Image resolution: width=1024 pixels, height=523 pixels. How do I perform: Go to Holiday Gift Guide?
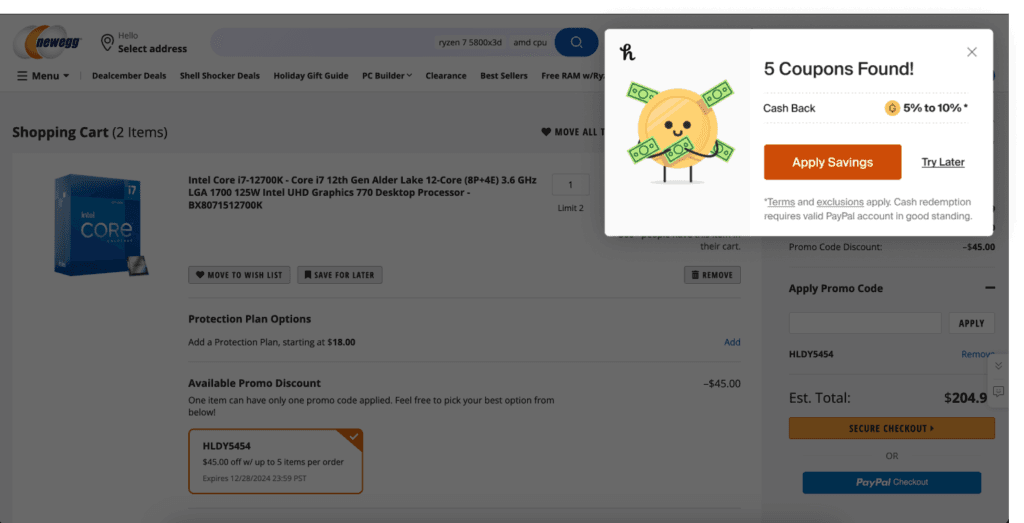(310, 76)
